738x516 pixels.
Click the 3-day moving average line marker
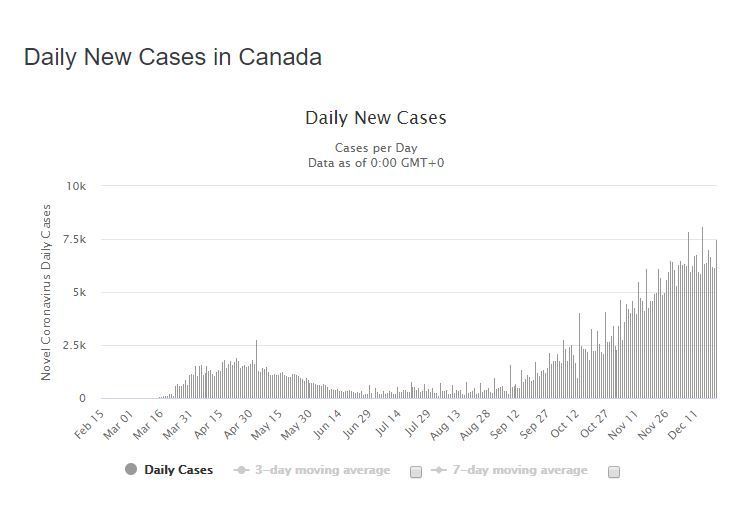(241, 470)
